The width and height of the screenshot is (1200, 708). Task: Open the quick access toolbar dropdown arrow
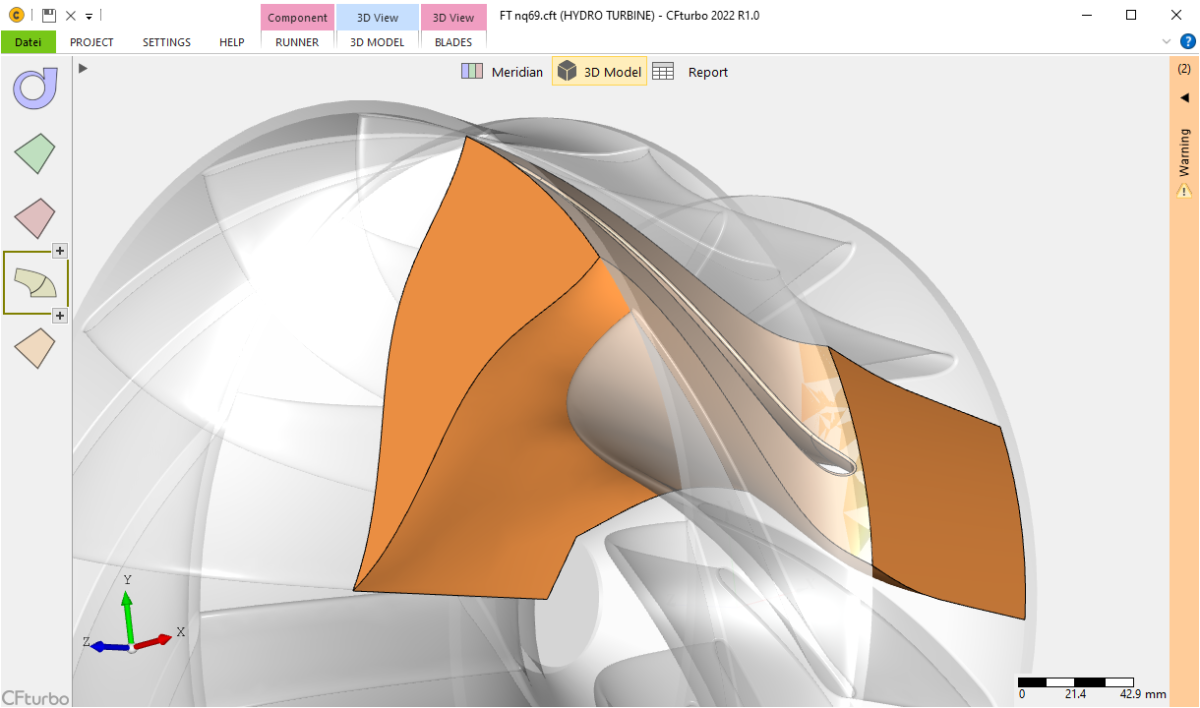(89, 16)
